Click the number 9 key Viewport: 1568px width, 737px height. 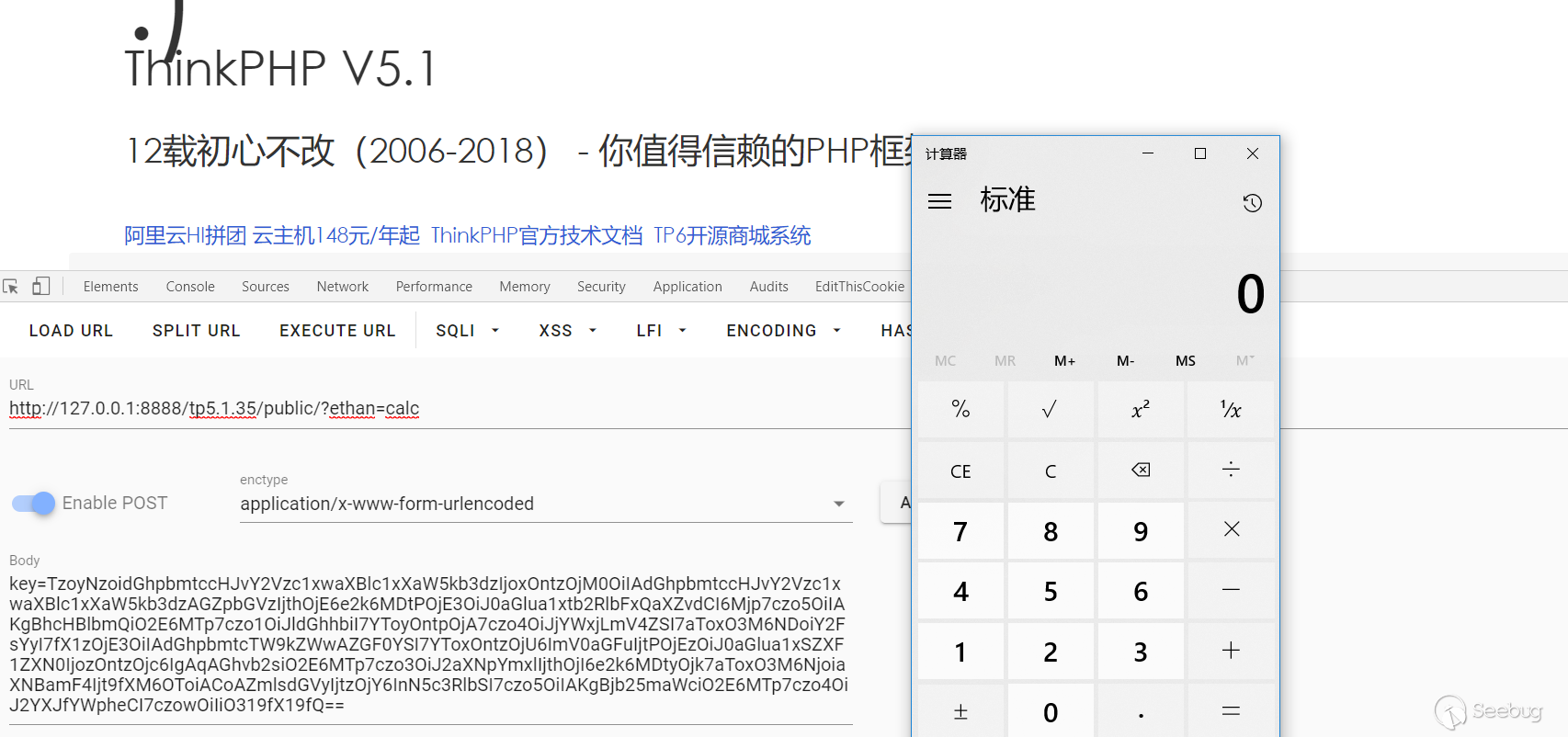[1140, 530]
